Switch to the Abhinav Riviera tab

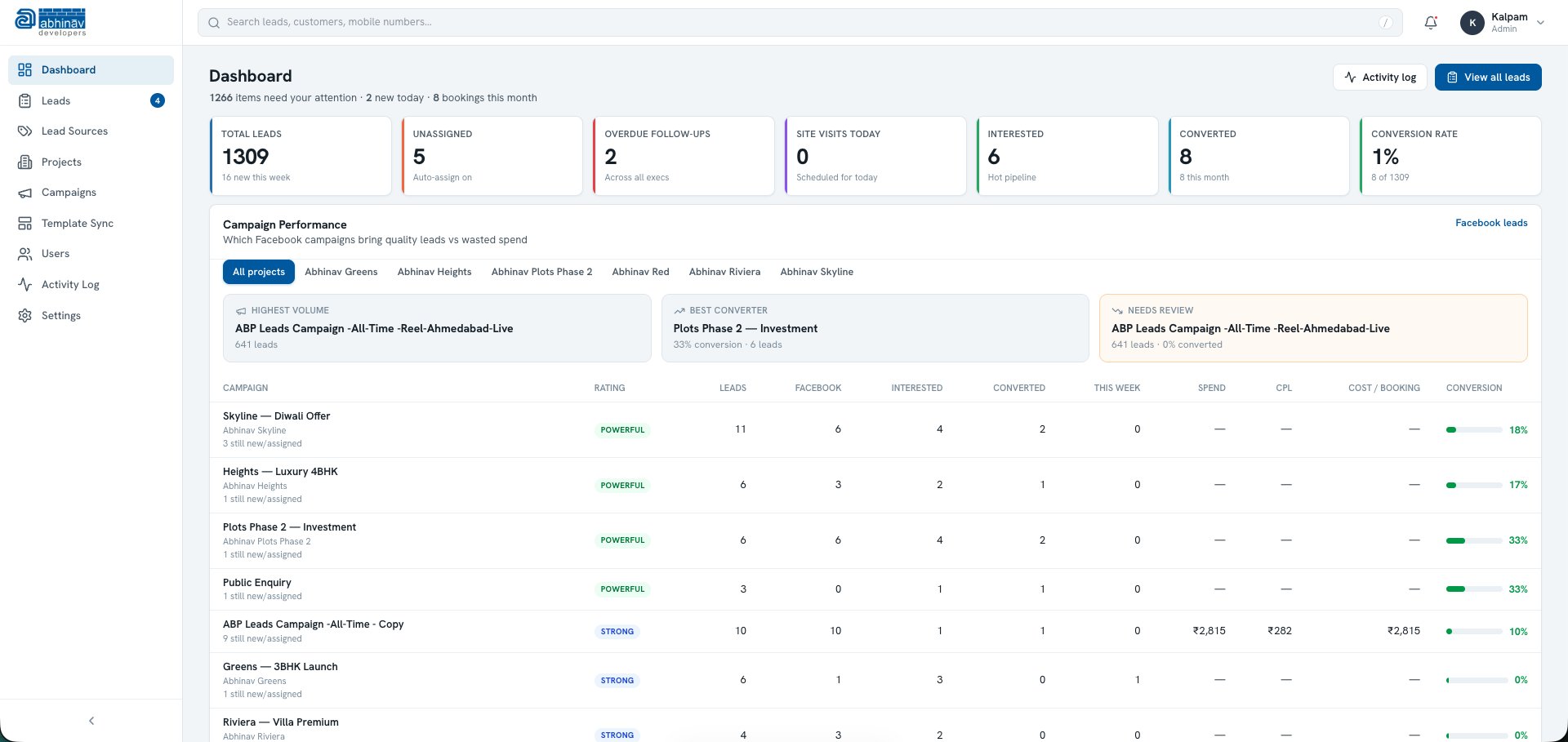point(724,272)
